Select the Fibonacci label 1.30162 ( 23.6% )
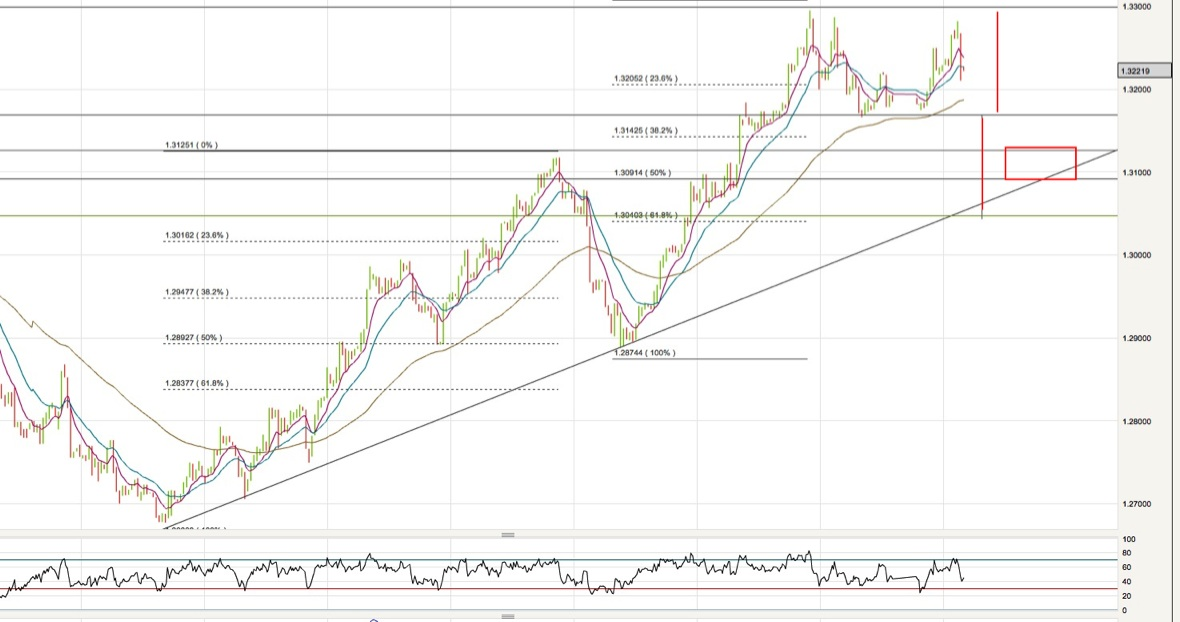1180x622 pixels. click(196, 236)
